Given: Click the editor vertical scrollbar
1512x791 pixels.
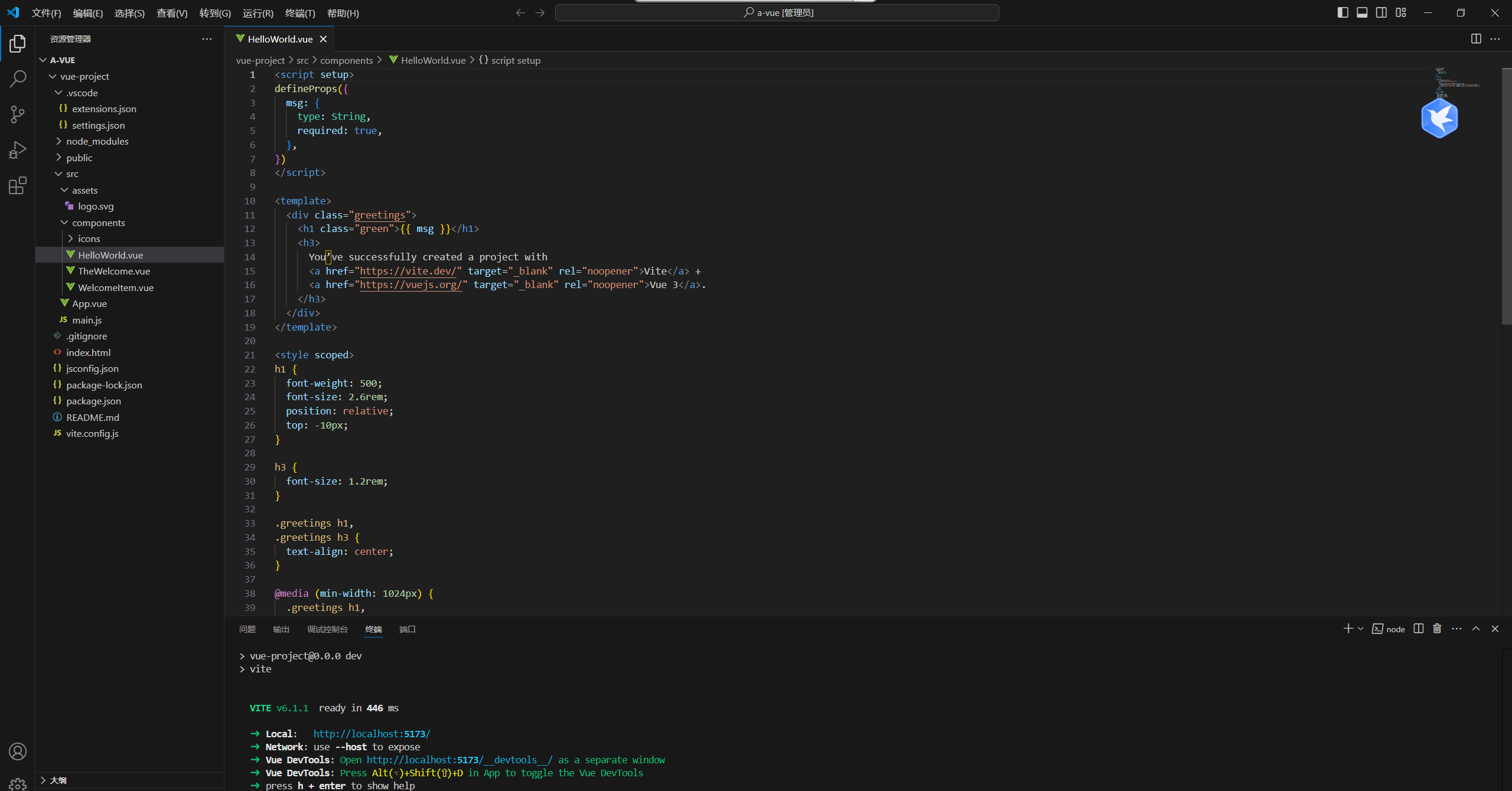Looking at the screenshot, I should pyautogui.click(x=1507, y=197).
